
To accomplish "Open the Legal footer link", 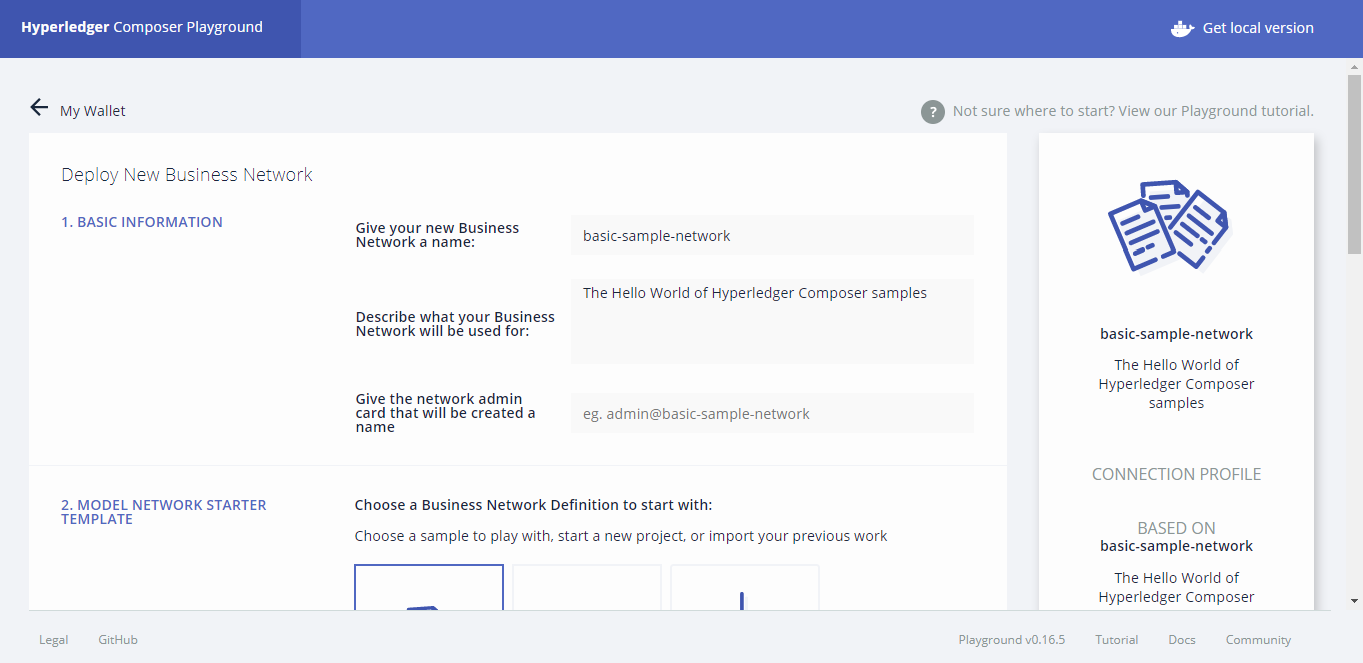I will pyautogui.click(x=54, y=640).
